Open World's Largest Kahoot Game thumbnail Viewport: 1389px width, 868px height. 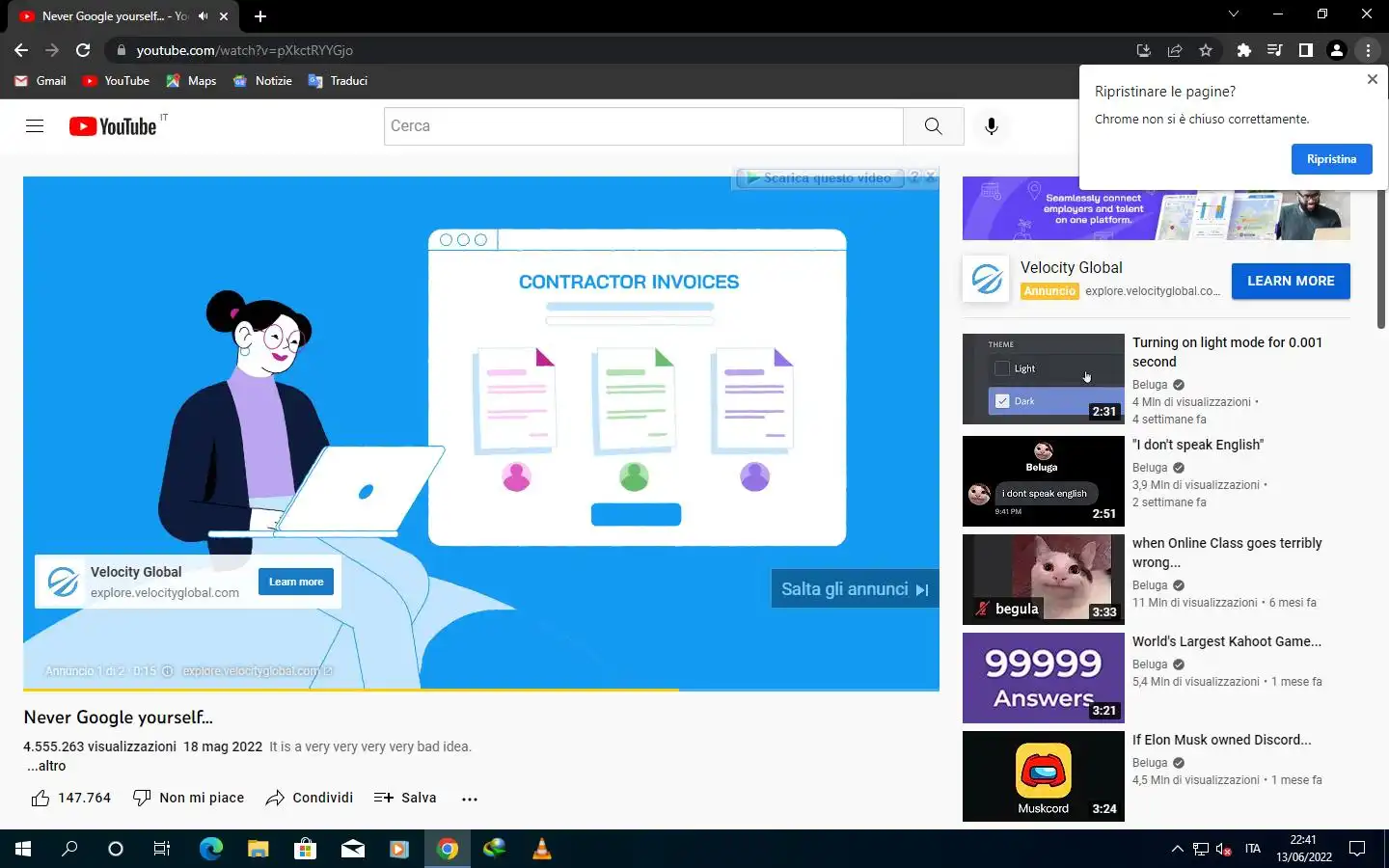coord(1044,678)
